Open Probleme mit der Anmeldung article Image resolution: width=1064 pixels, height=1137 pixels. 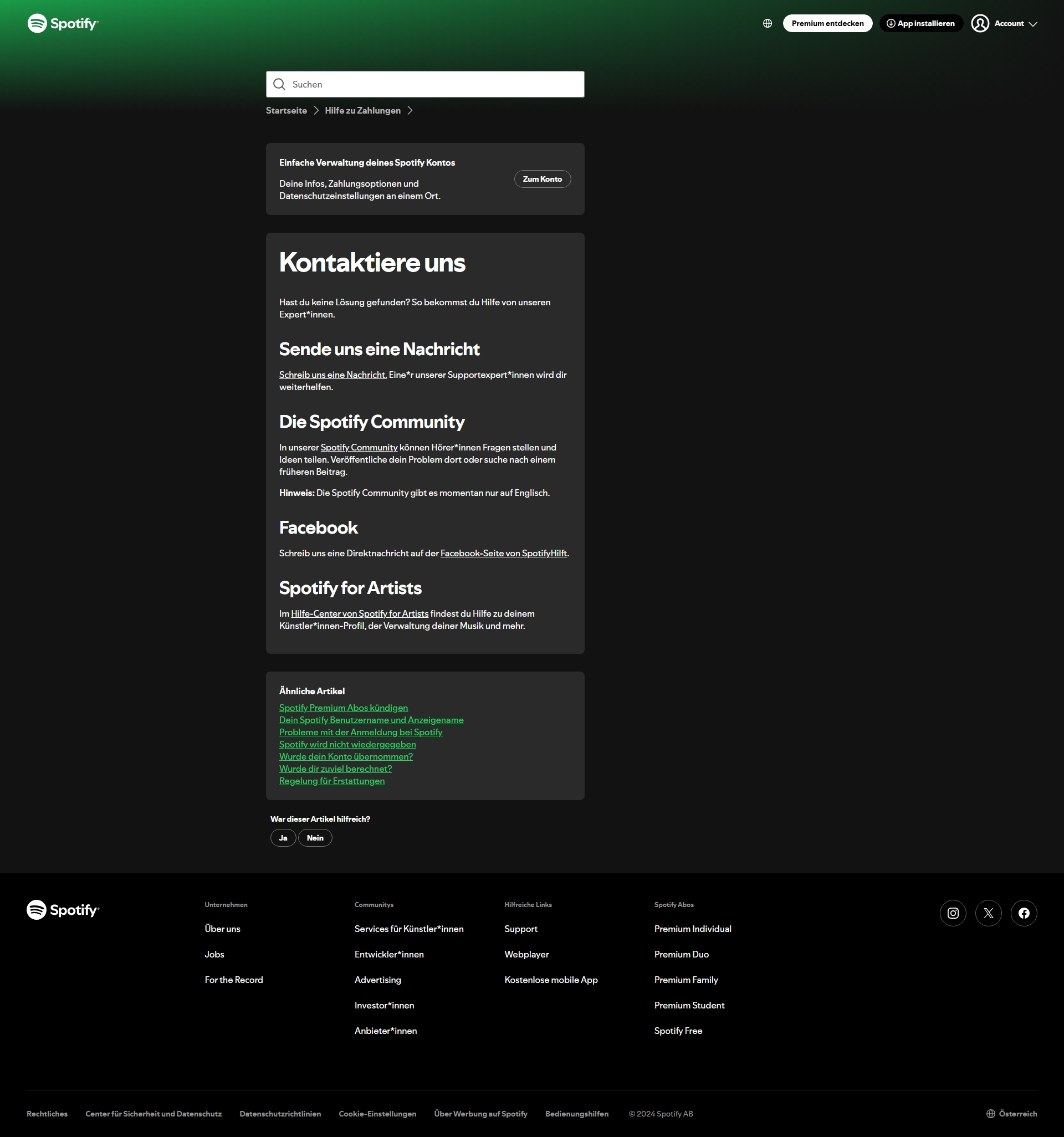click(360, 732)
